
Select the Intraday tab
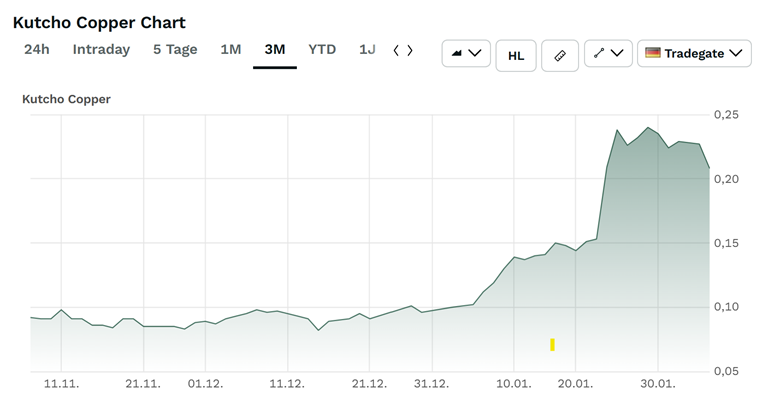(101, 49)
